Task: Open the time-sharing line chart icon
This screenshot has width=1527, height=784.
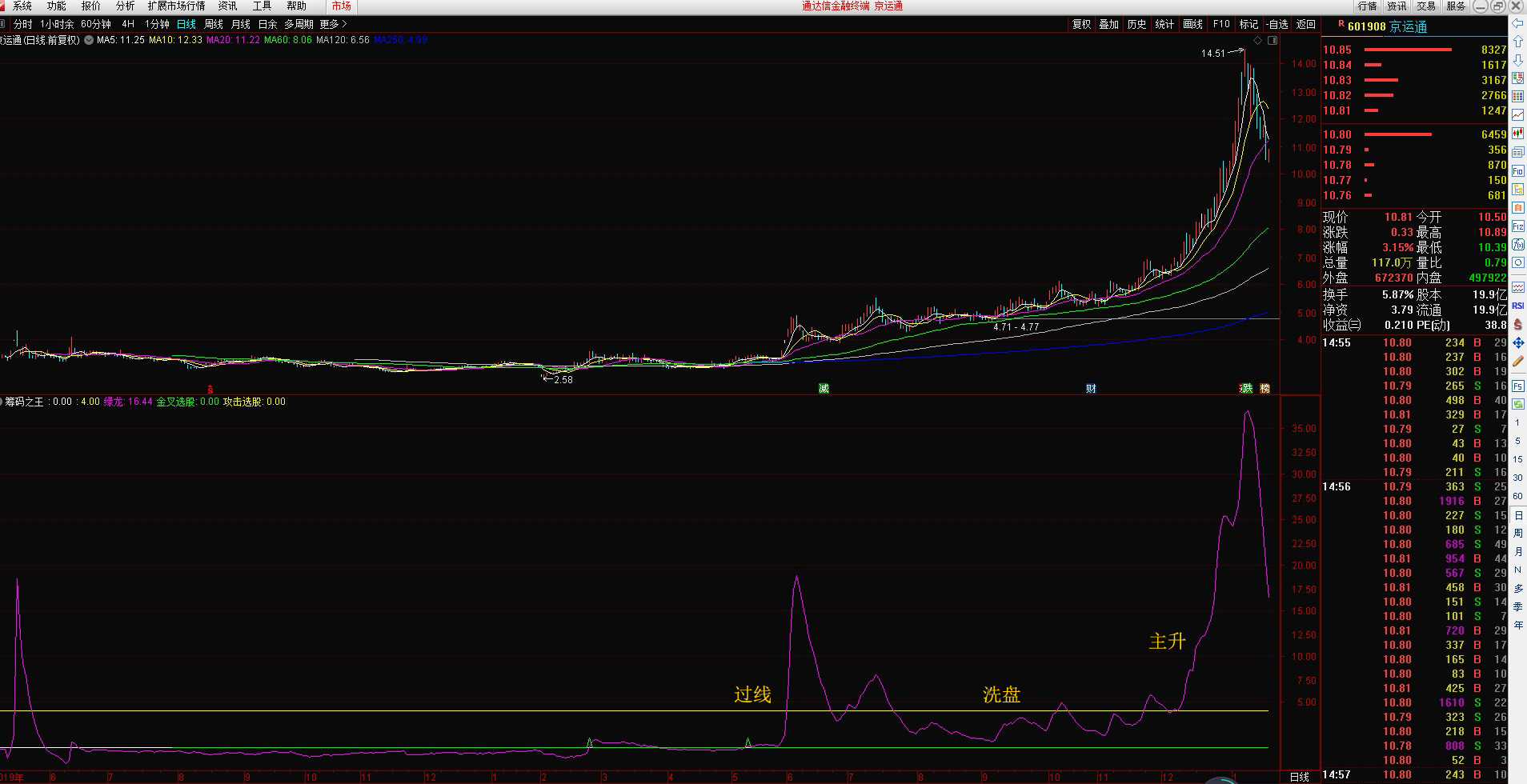Action: (1517, 115)
